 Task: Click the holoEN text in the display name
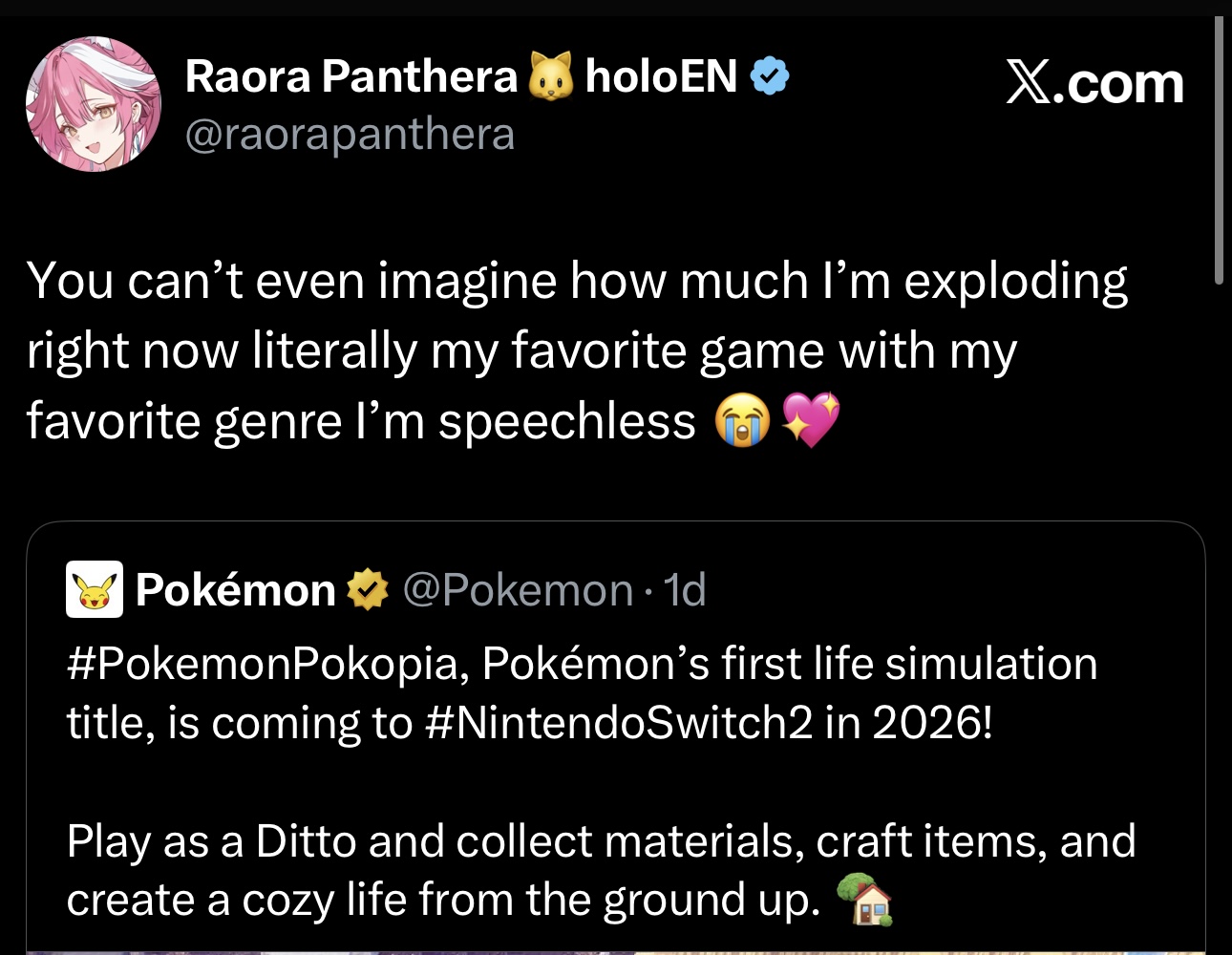(661, 76)
